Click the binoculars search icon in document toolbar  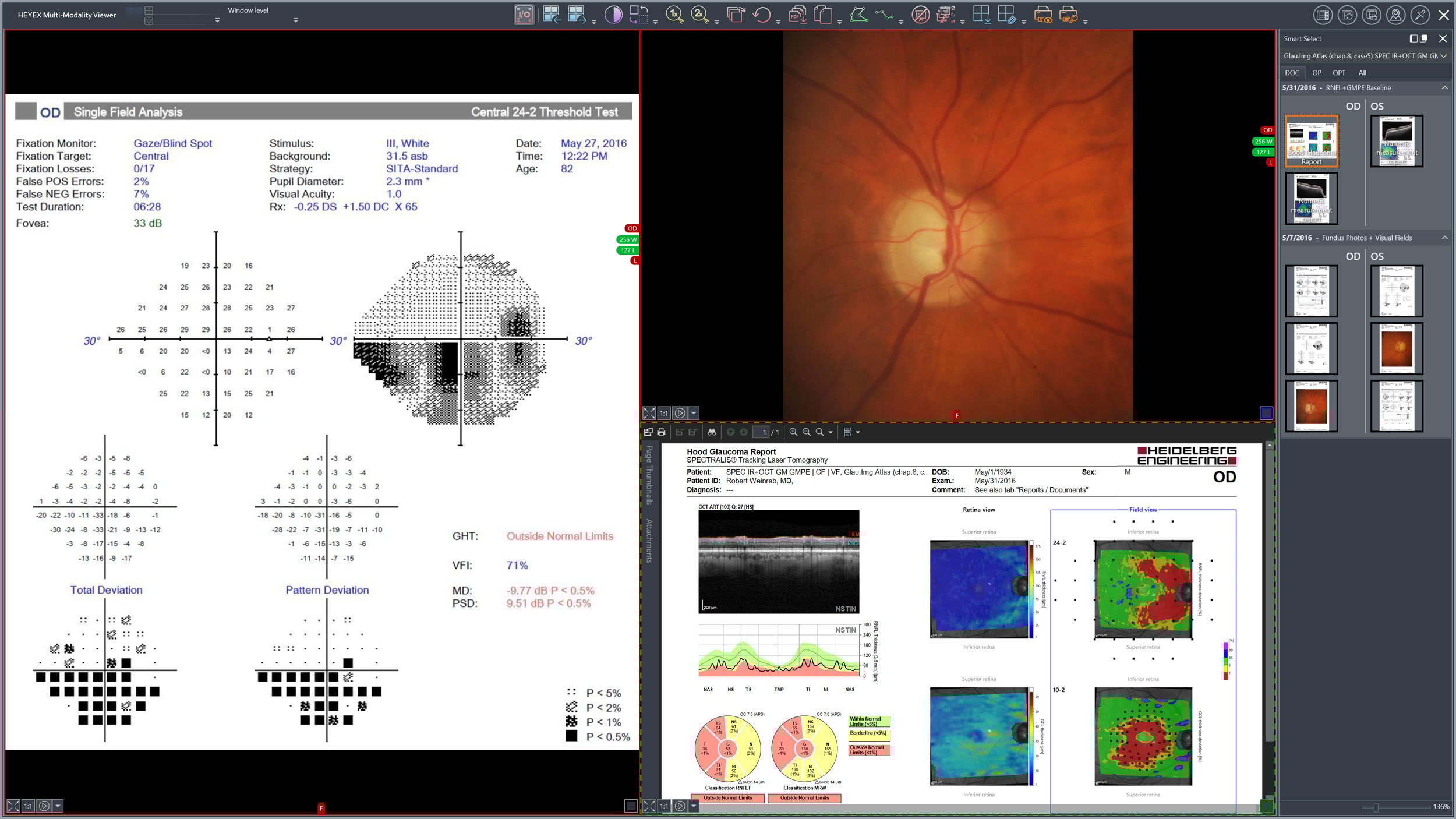click(x=711, y=432)
